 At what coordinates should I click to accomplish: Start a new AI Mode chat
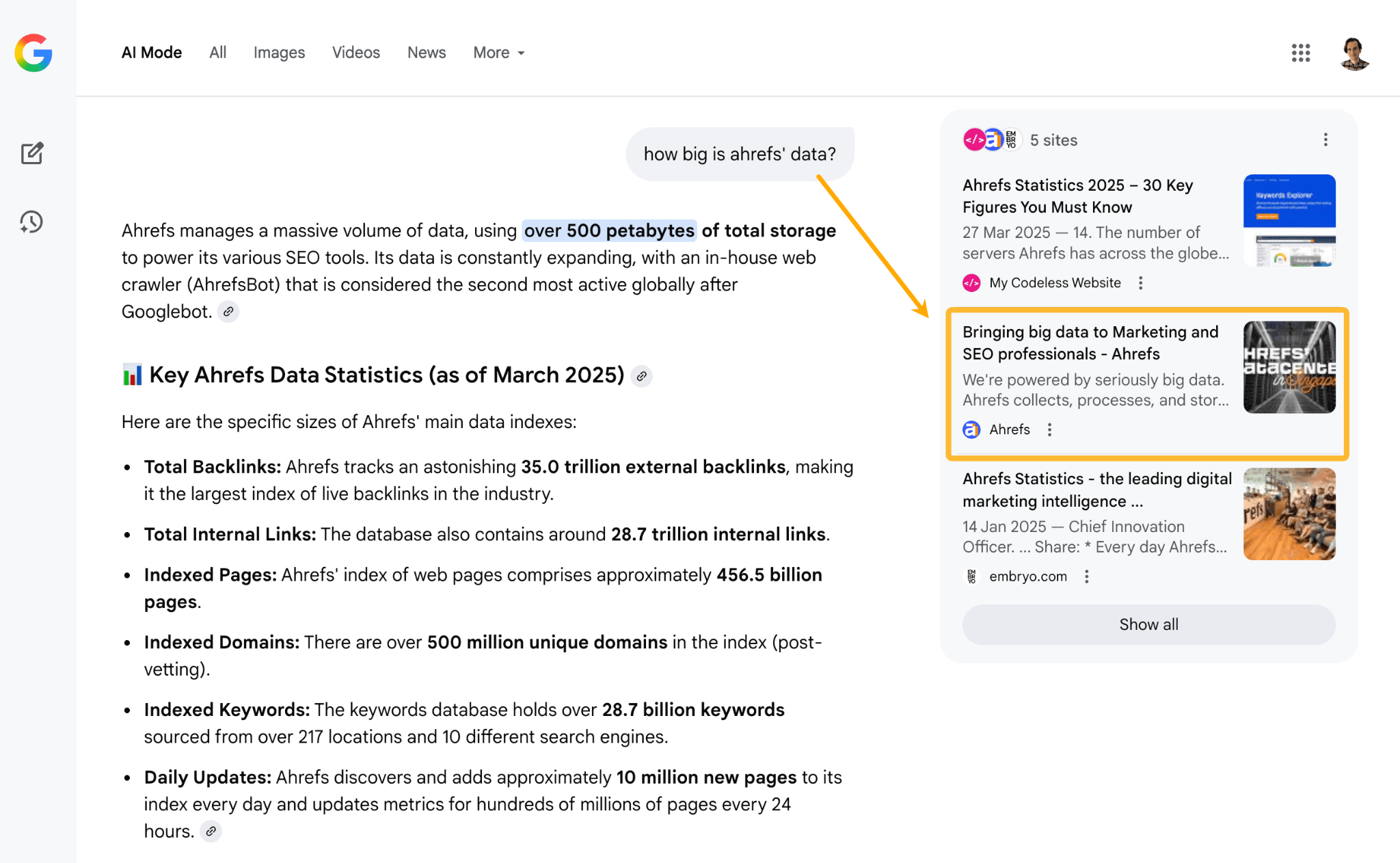coord(32,153)
